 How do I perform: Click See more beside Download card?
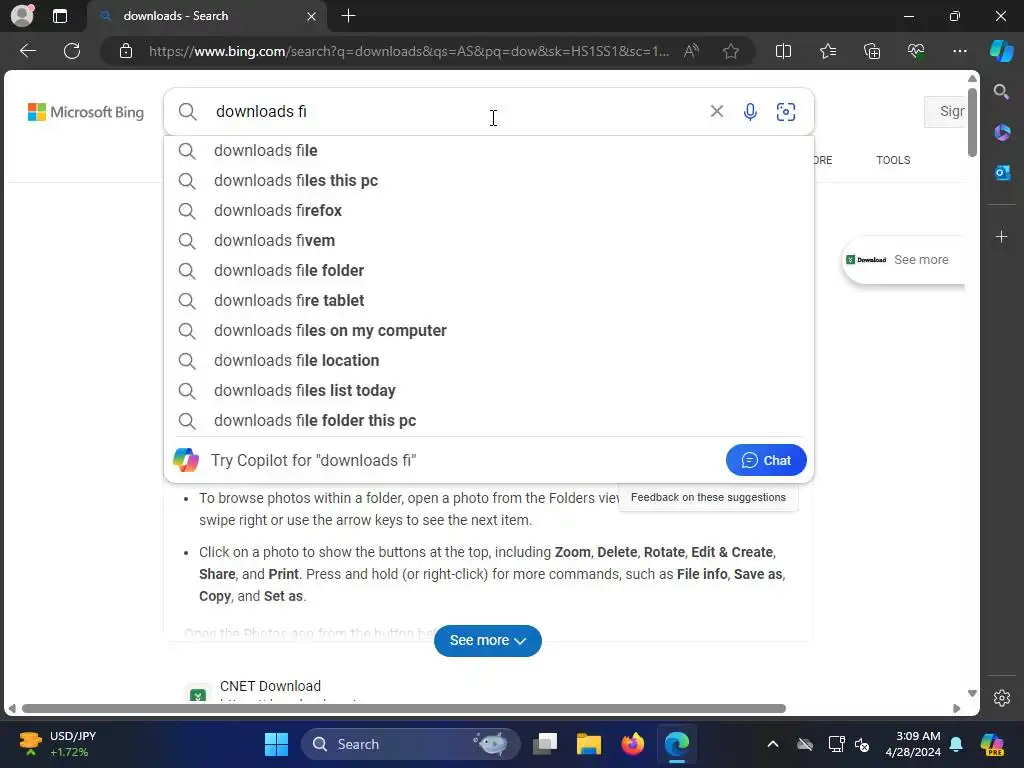921,260
